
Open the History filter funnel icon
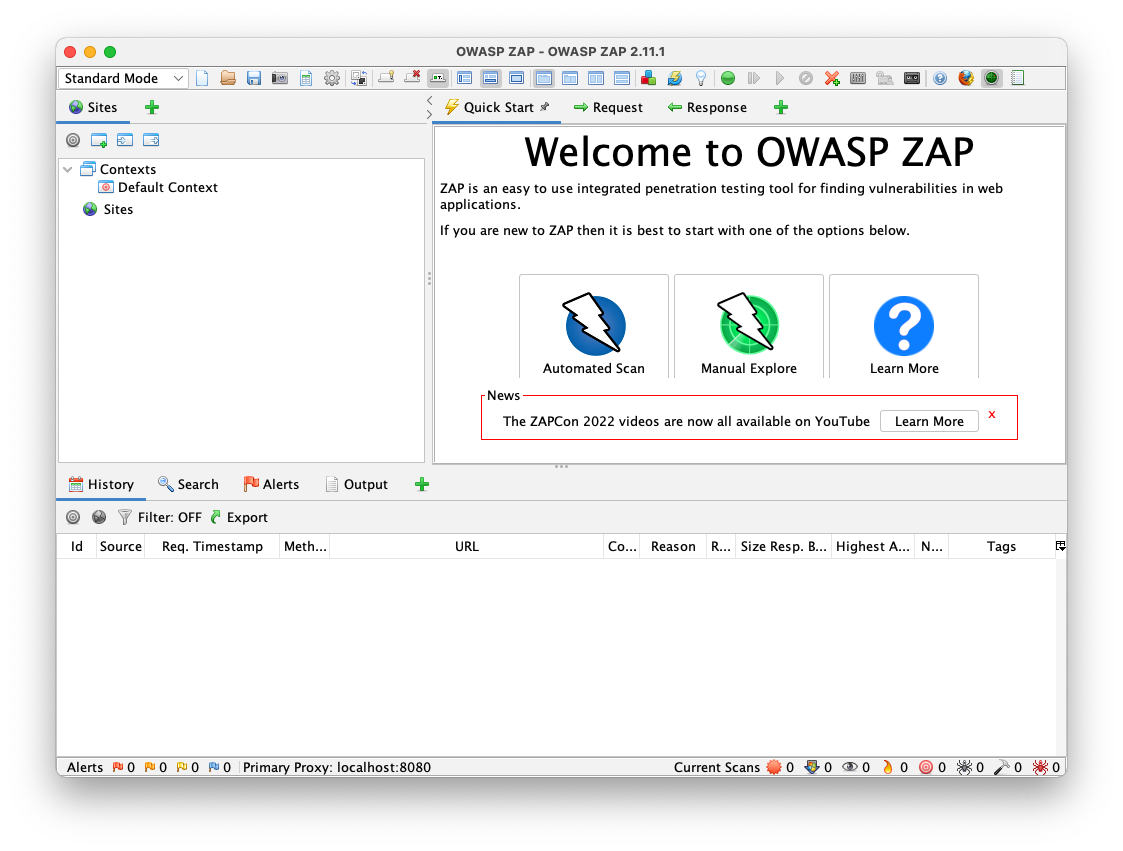pos(125,517)
